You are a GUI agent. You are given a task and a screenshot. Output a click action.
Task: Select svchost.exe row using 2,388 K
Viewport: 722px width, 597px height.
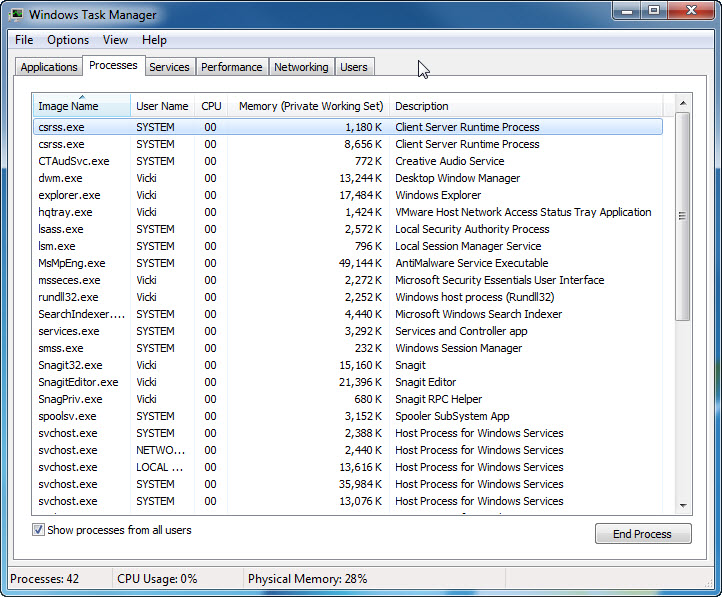(348, 434)
